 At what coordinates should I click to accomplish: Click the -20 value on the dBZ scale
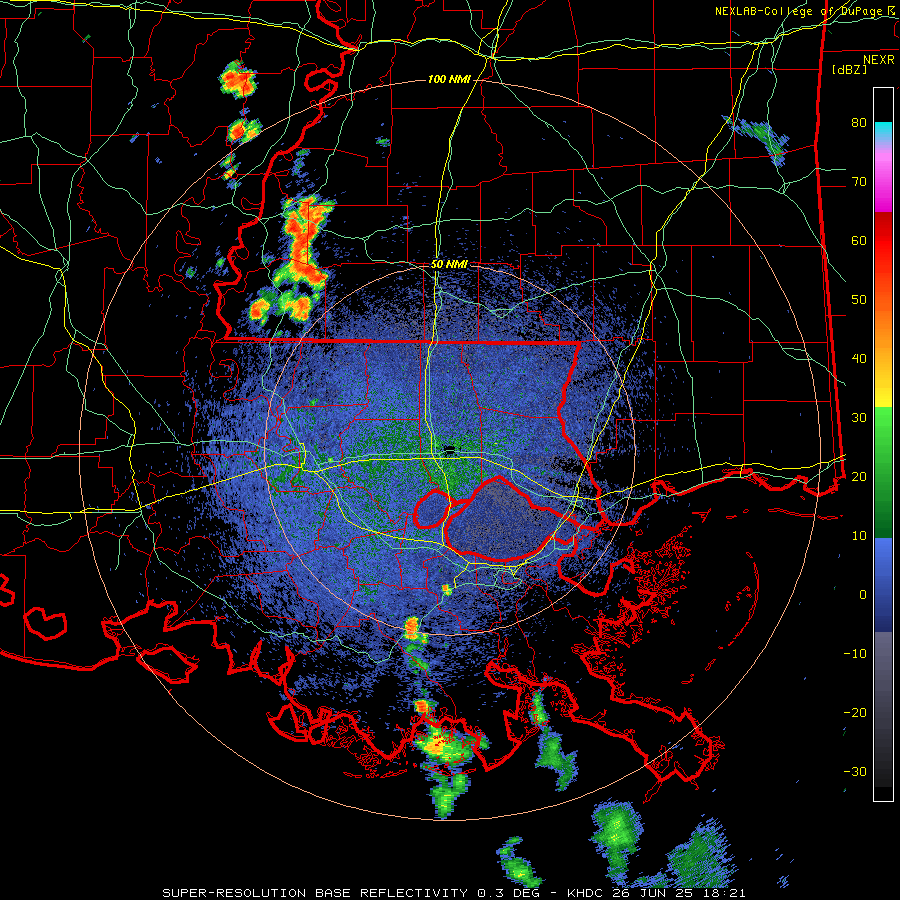pyautogui.click(x=855, y=712)
